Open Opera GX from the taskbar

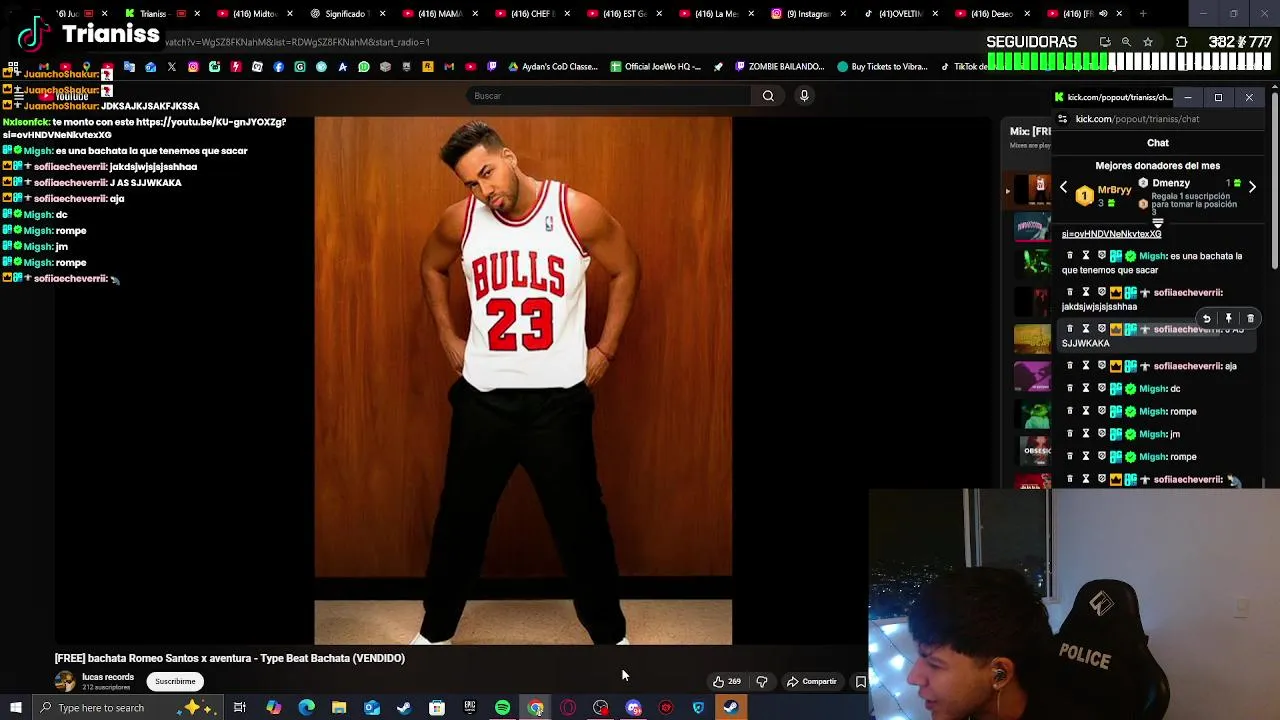[568, 708]
